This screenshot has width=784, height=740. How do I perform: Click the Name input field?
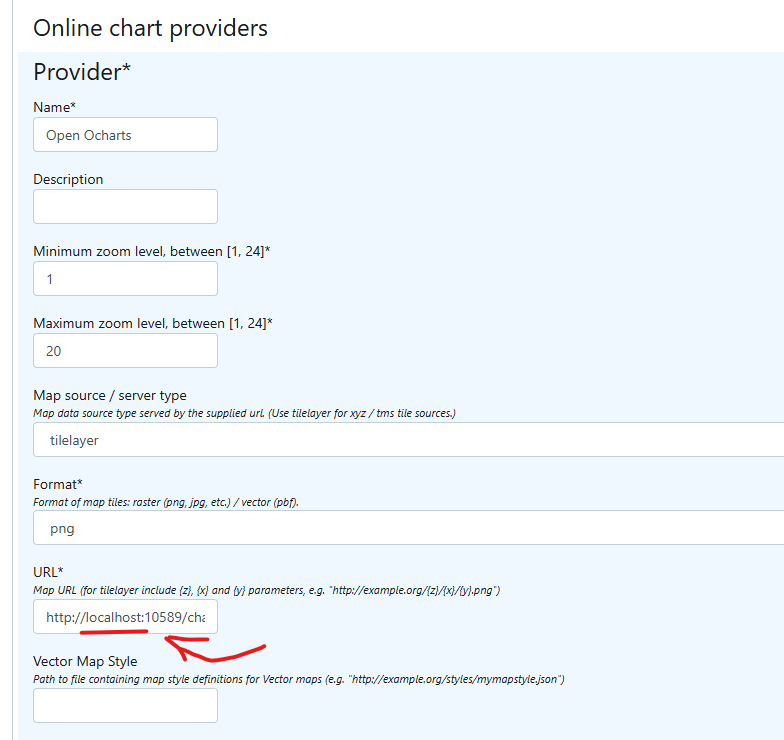point(125,135)
